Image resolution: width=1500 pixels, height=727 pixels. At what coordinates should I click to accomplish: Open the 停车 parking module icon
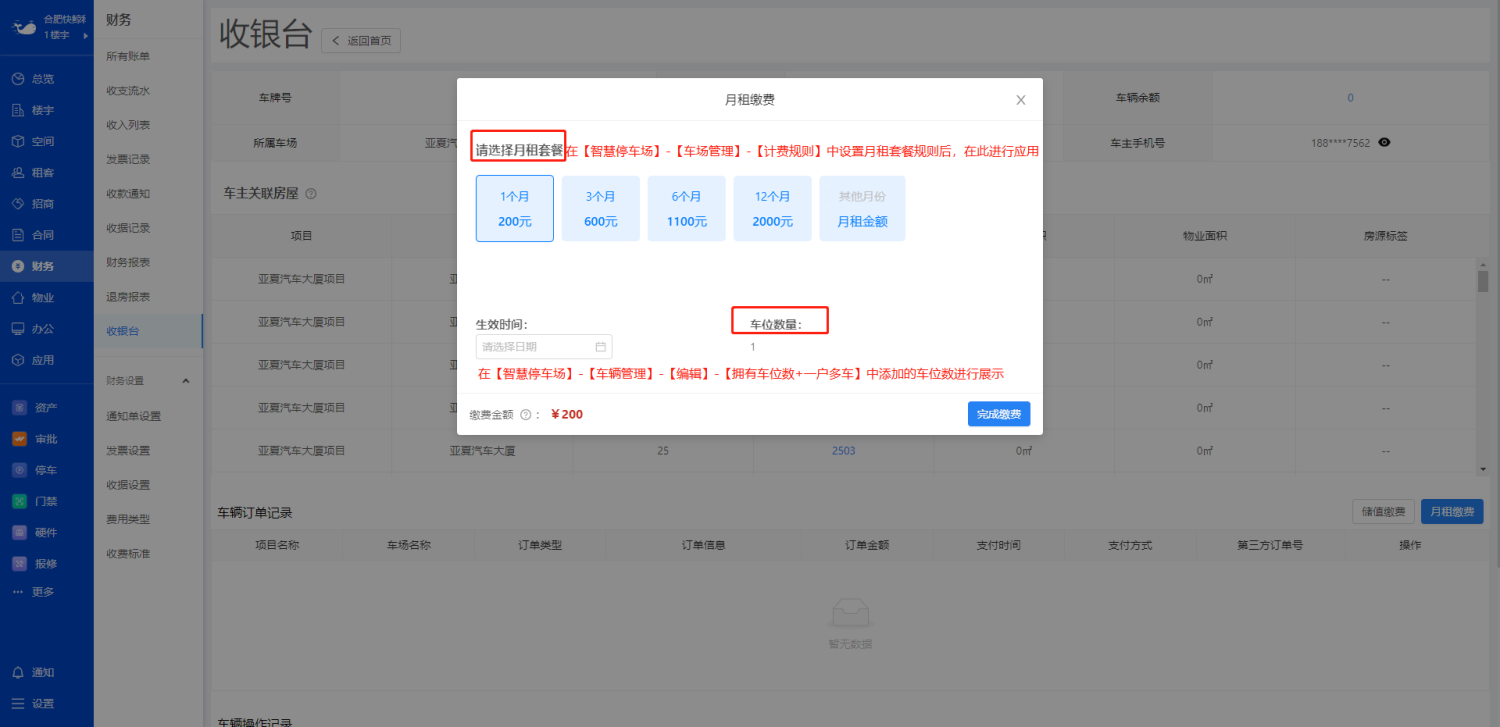[18, 469]
